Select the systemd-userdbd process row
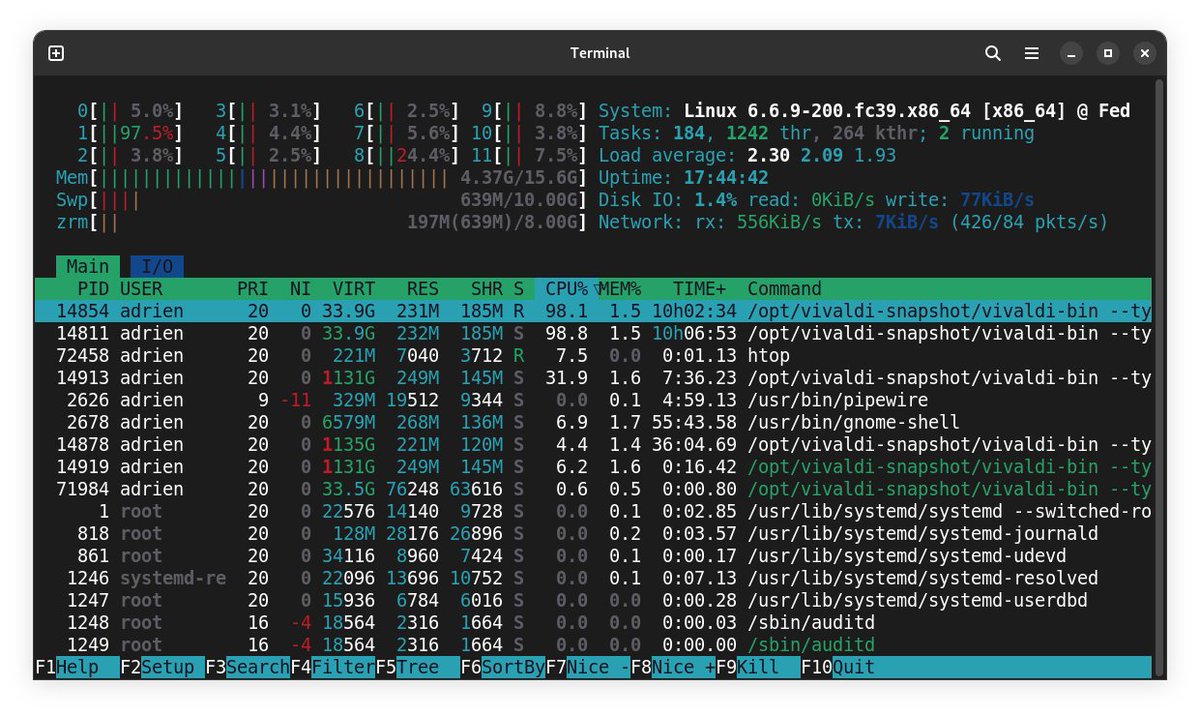Screen dimensions: 1200x716 click(x=593, y=600)
